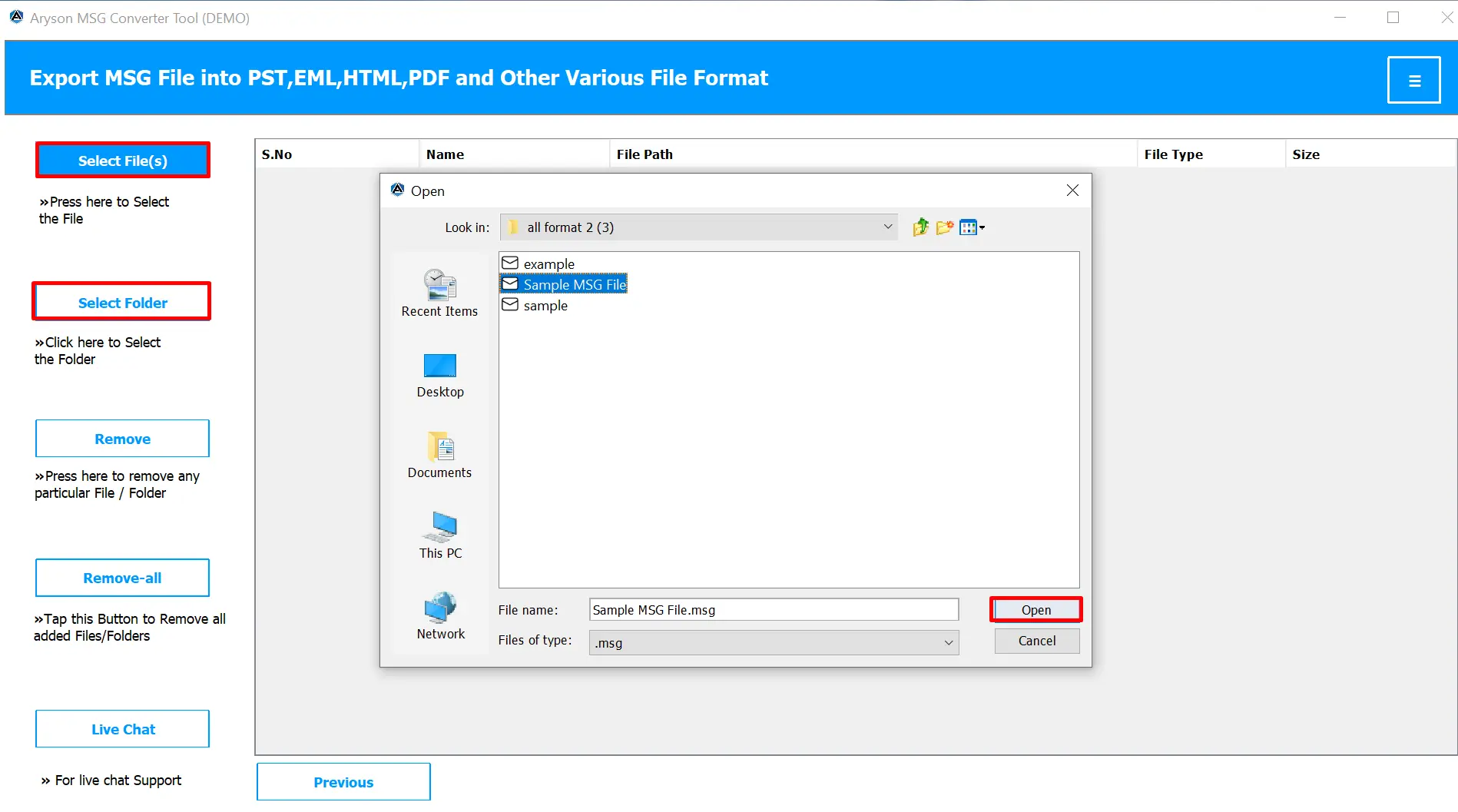Cancel the Open dialog
1458x812 pixels.
(1036, 641)
